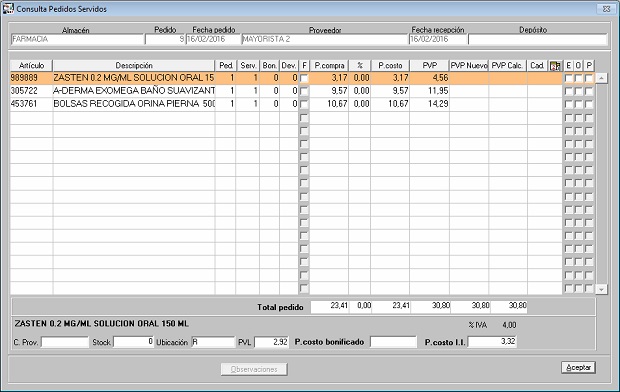Toggle the O checkbox in BOLSAS RECOGIDA row
Viewport: 620px width, 392px height.
[x=578, y=104]
